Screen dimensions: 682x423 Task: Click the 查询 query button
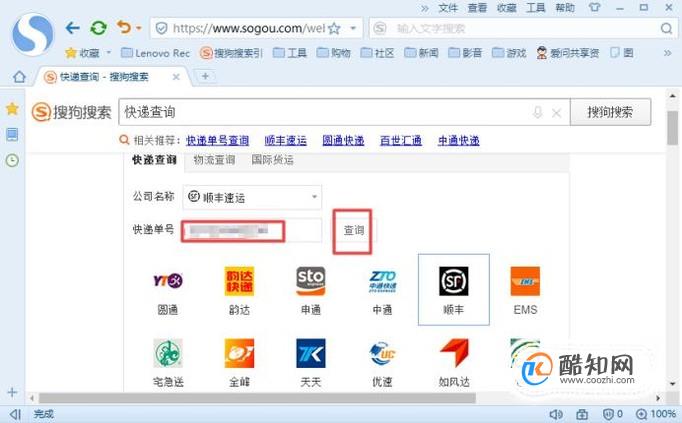[x=354, y=230]
